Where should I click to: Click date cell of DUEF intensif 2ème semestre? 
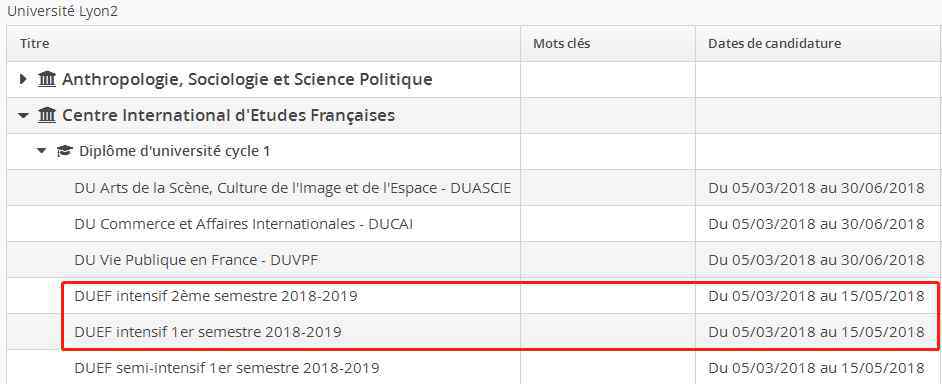coord(816,296)
